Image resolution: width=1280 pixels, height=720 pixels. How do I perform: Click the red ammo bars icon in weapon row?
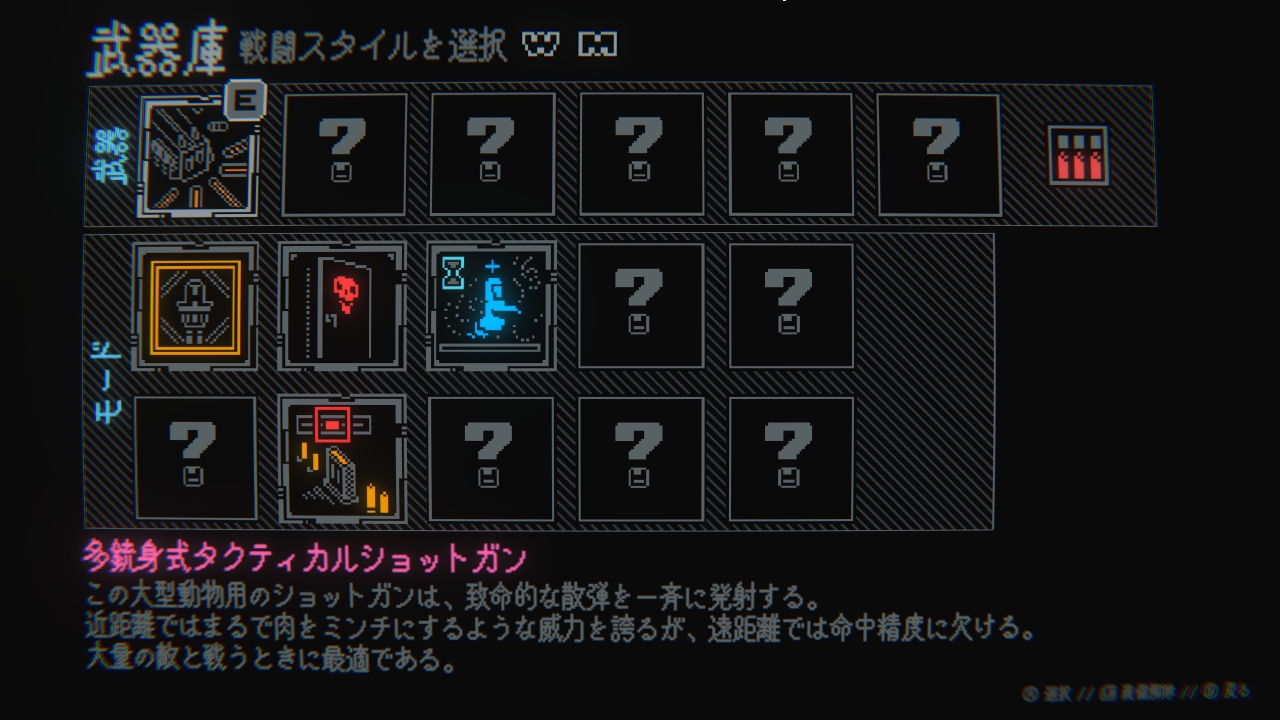tap(1077, 154)
